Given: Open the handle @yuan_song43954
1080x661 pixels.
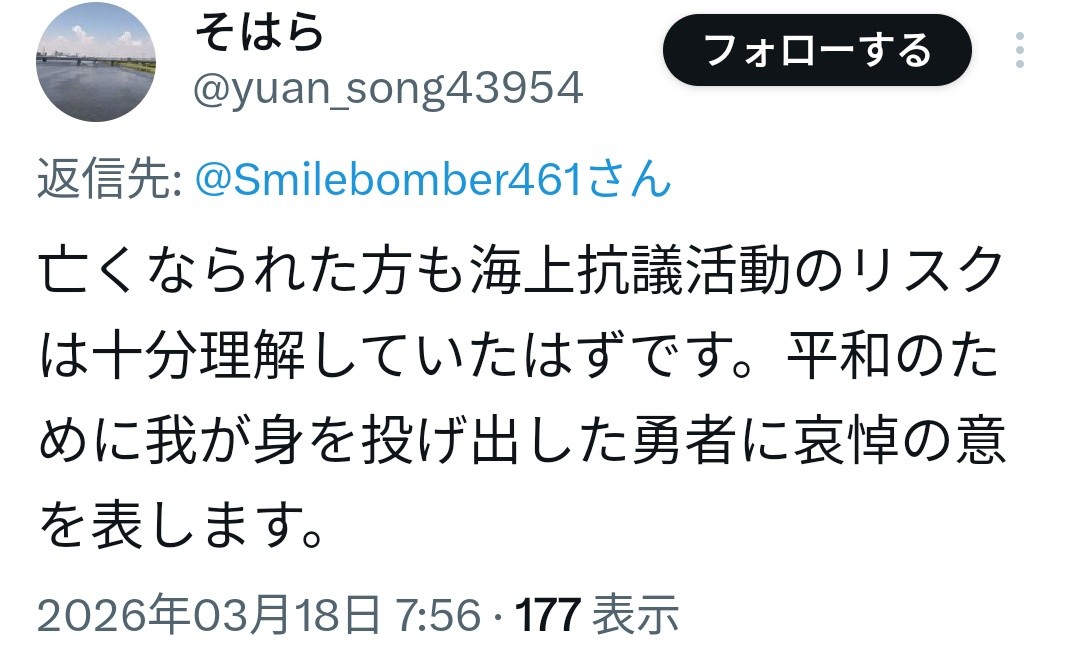Looking at the screenshot, I should click(388, 90).
